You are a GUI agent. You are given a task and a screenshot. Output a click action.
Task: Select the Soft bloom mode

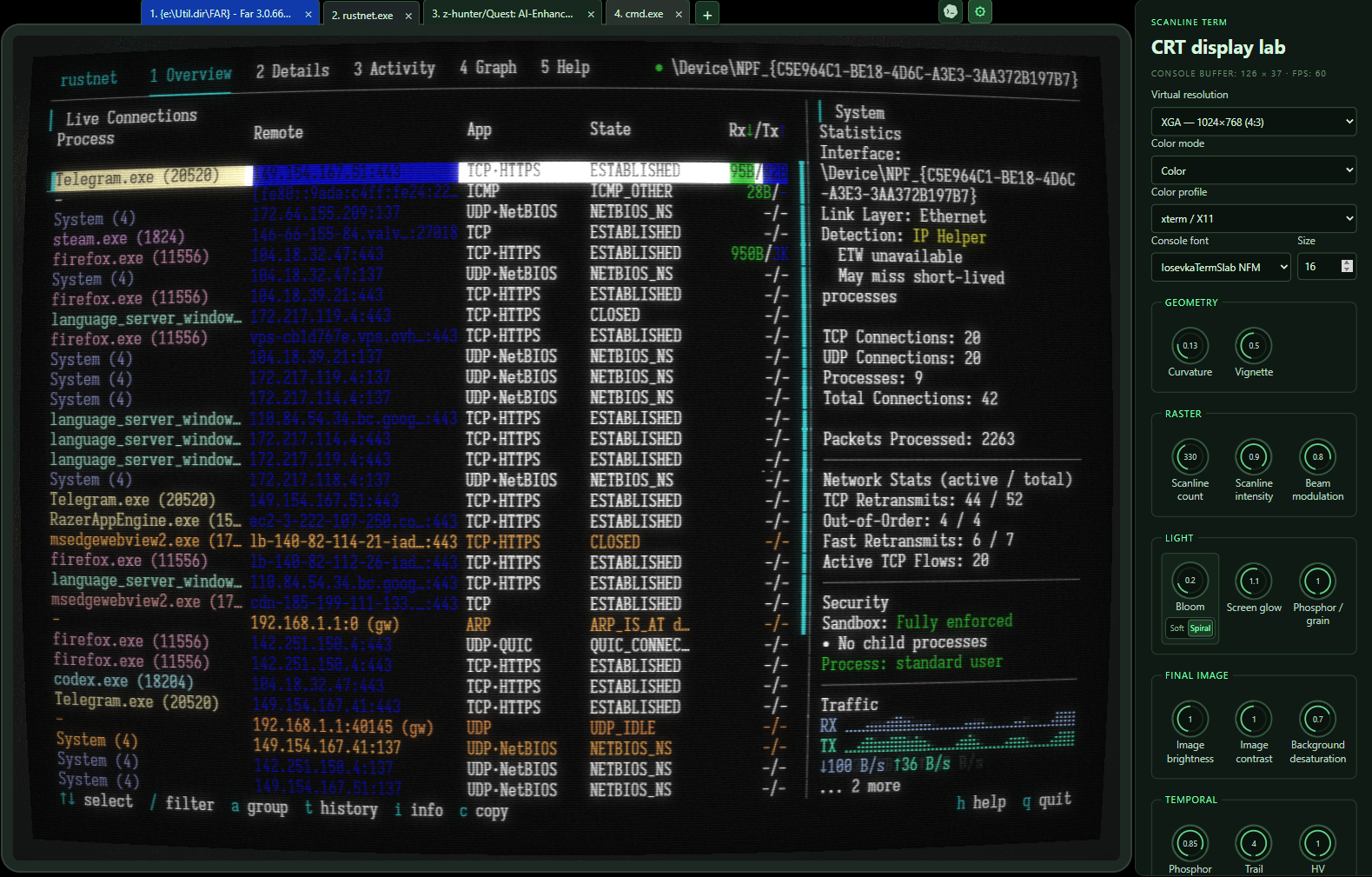1176,628
